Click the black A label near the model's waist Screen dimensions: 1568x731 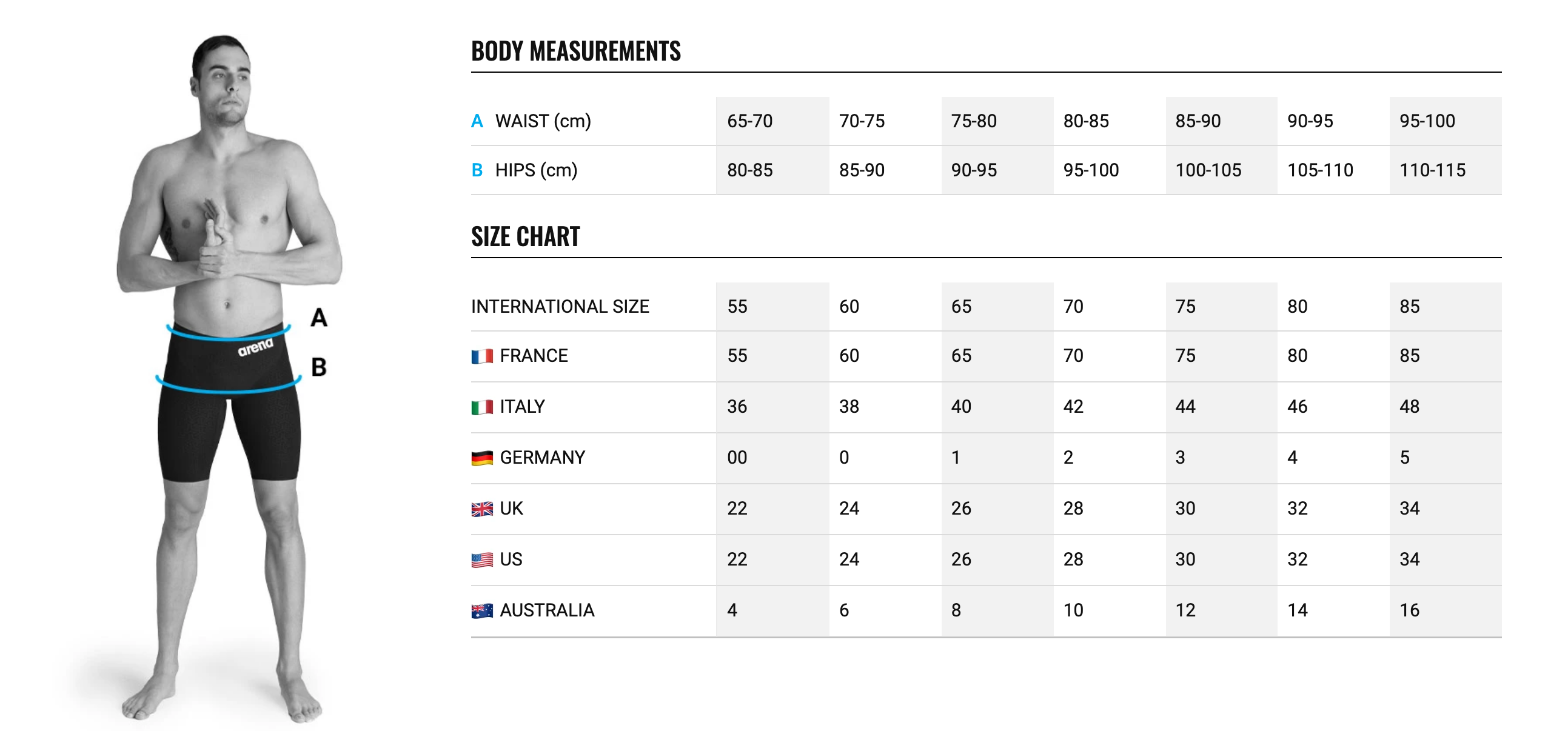tap(319, 318)
